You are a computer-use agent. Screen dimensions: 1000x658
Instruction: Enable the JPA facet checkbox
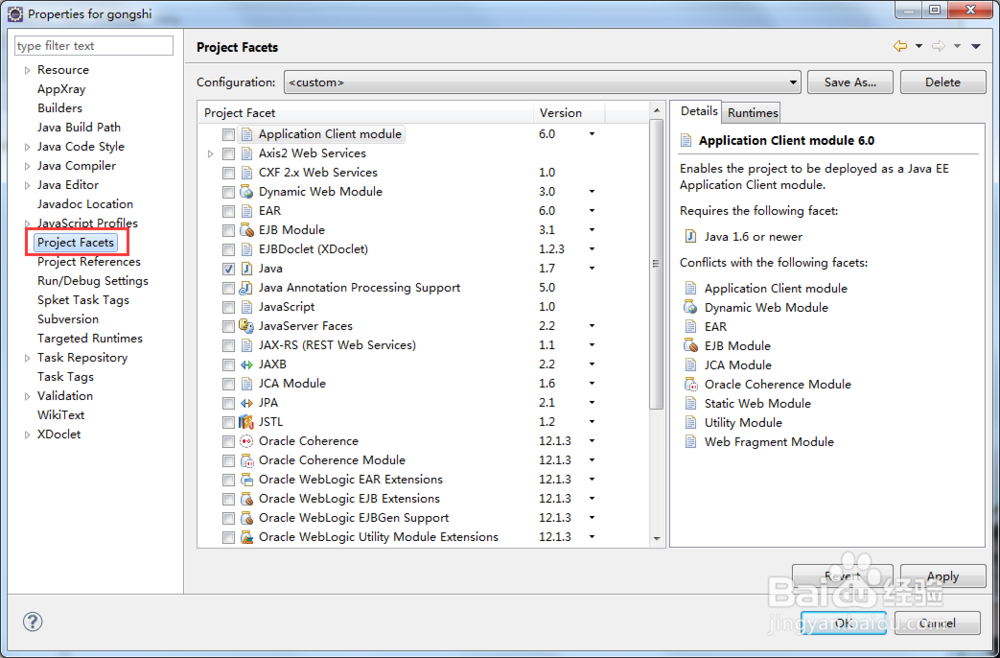(228, 403)
